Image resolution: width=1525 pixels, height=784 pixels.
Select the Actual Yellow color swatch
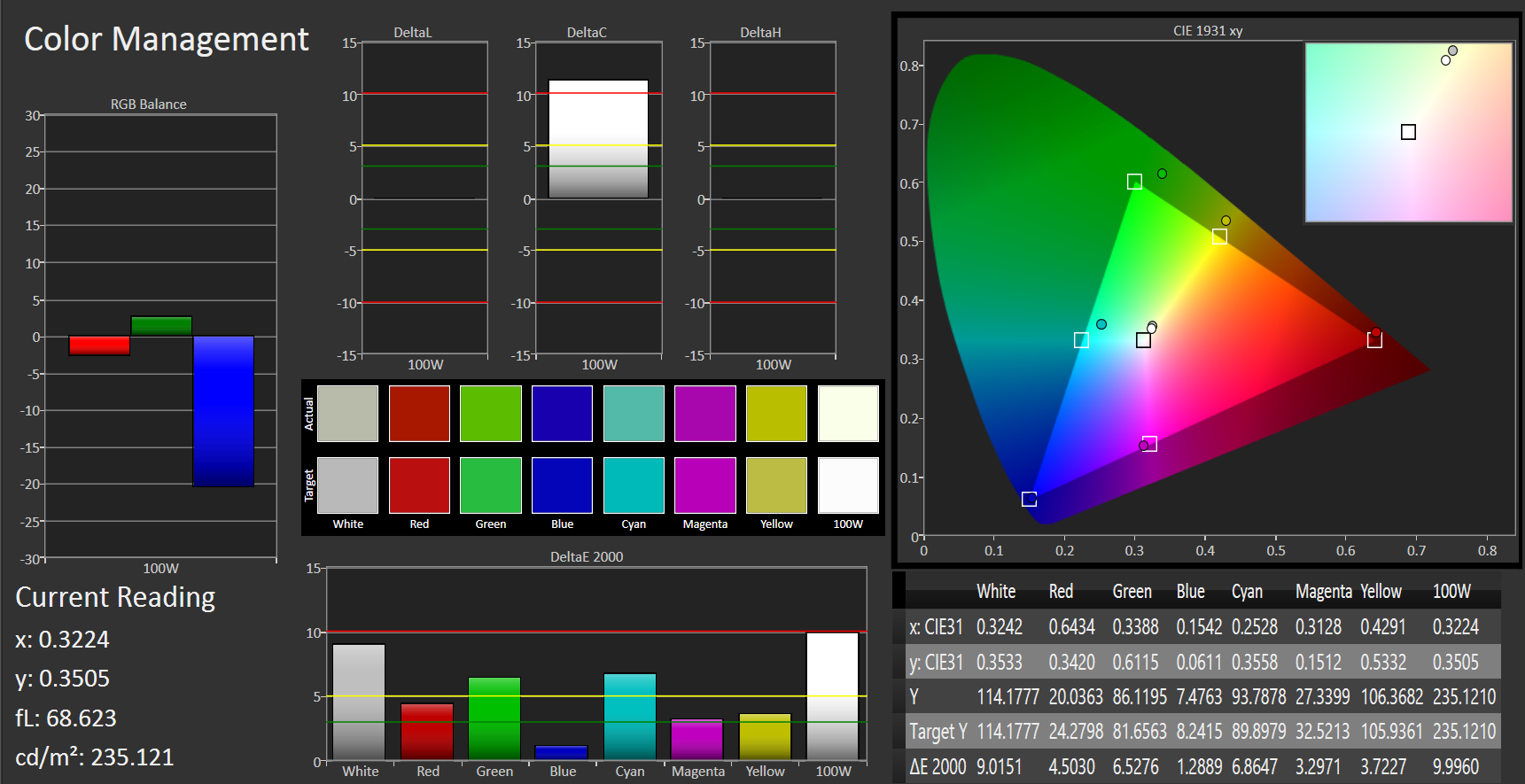(x=776, y=413)
